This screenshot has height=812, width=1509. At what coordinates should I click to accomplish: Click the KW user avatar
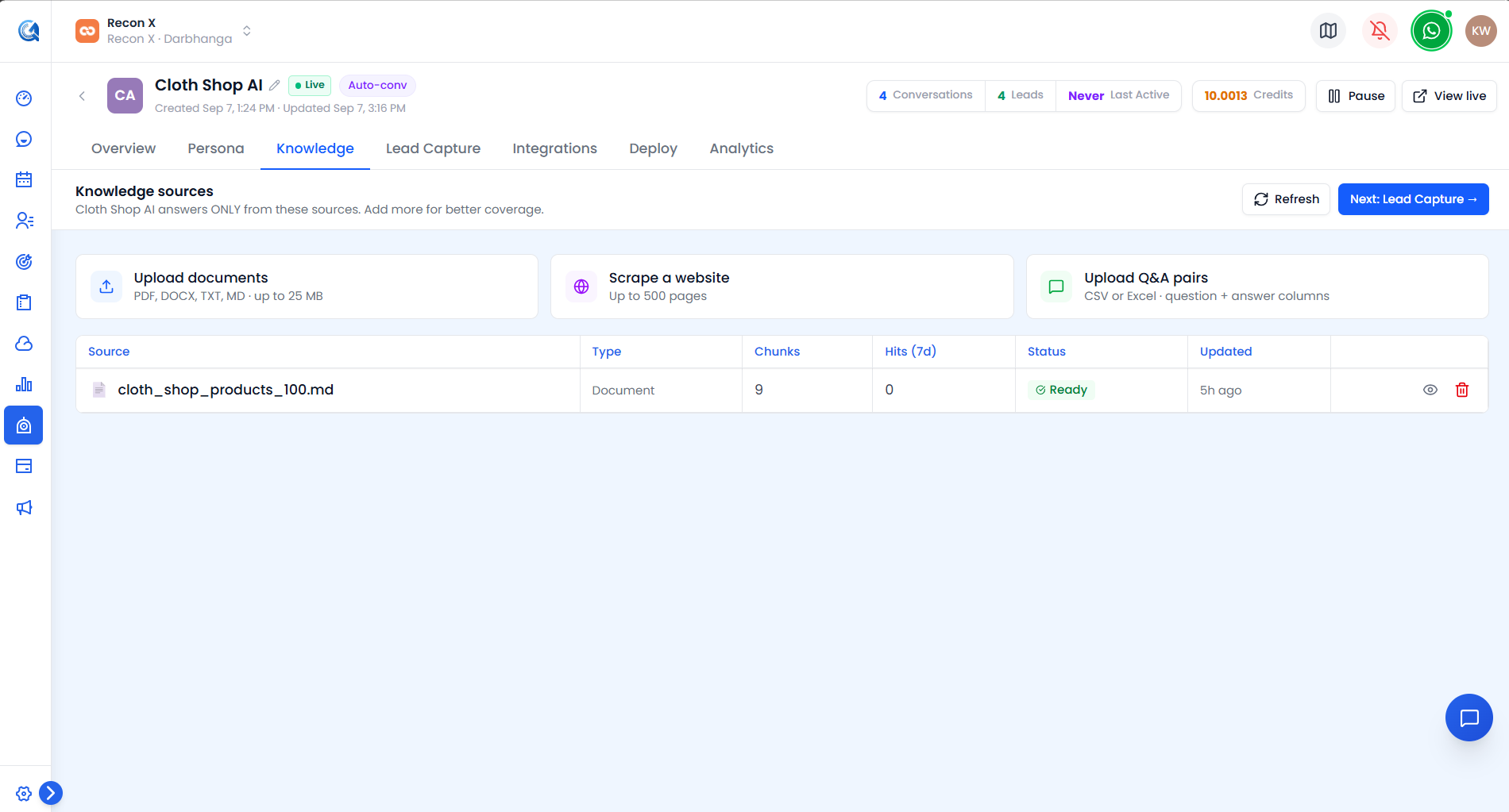tap(1481, 31)
